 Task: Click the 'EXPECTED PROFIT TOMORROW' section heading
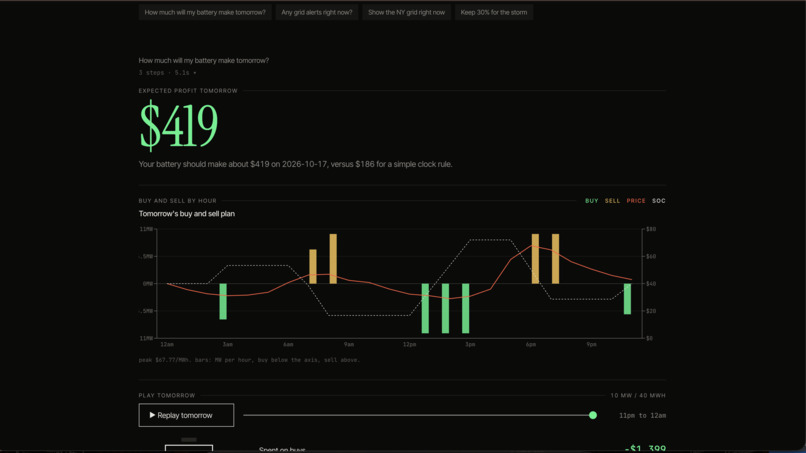tap(188, 91)
